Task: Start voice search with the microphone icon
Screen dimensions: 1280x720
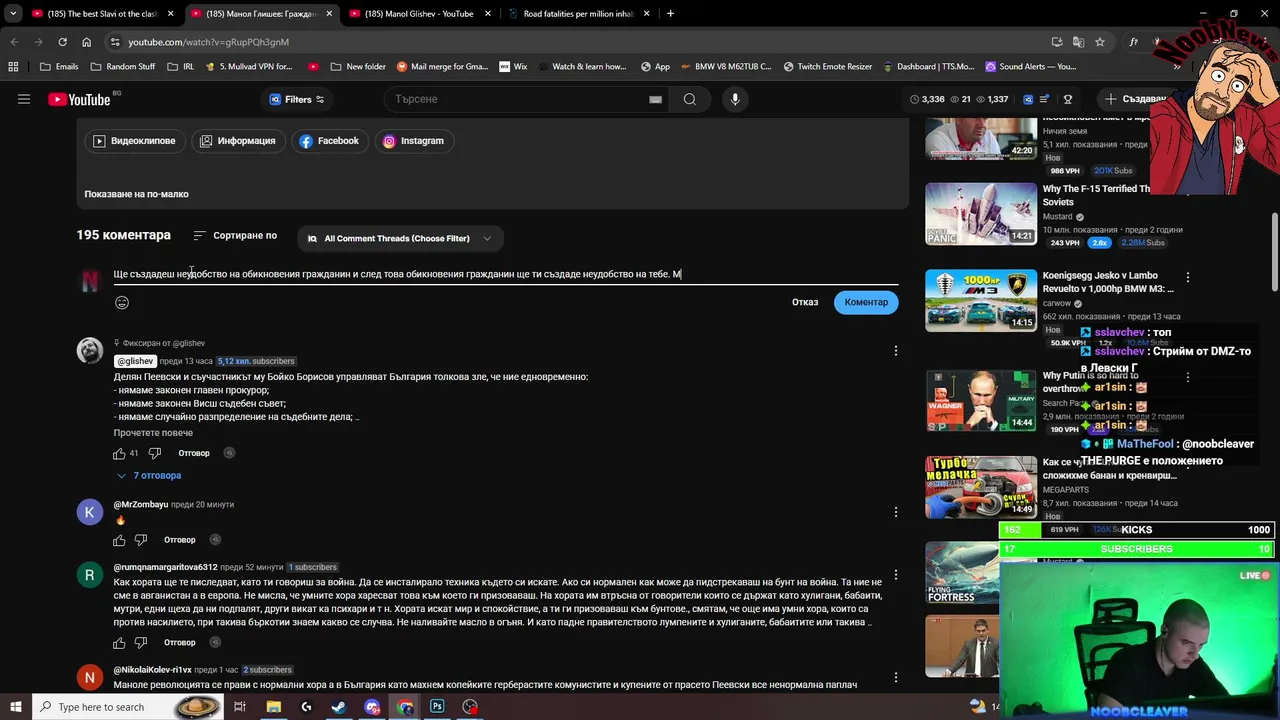Action: 735,99
